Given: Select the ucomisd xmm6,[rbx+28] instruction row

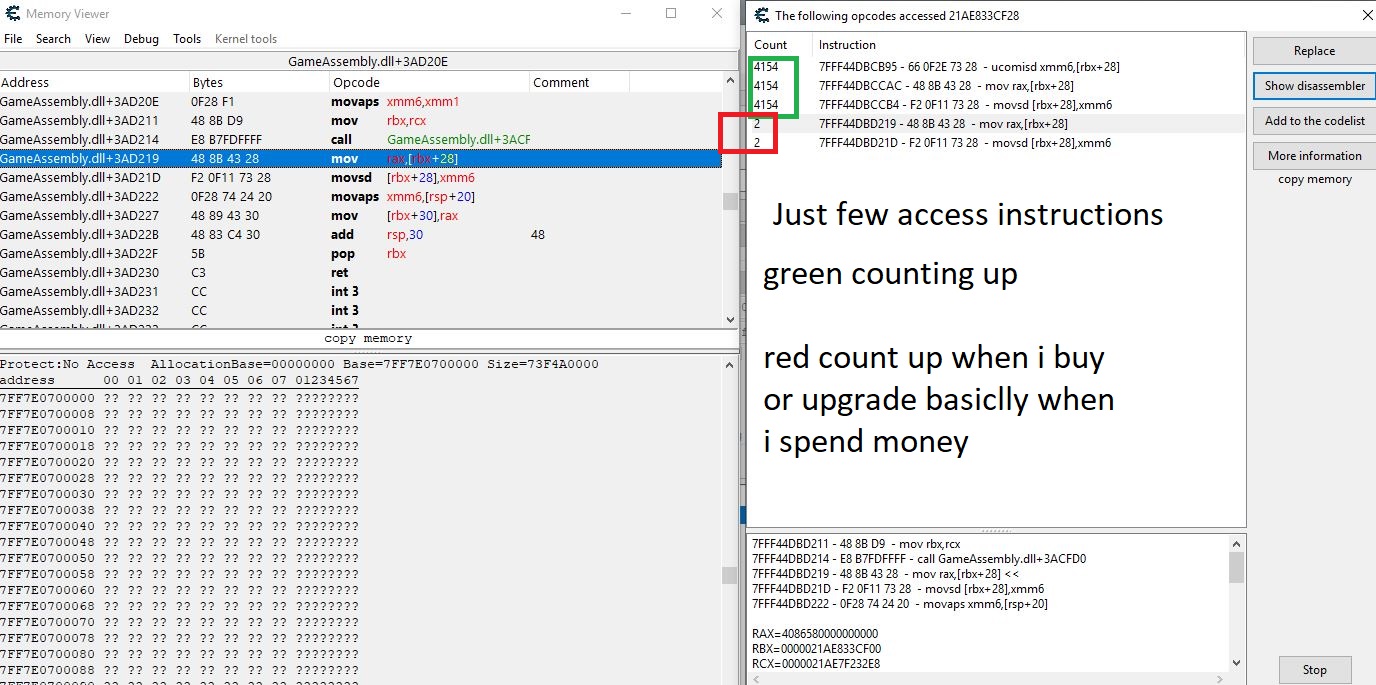Looking at the screenshot, I should point(968,67).
